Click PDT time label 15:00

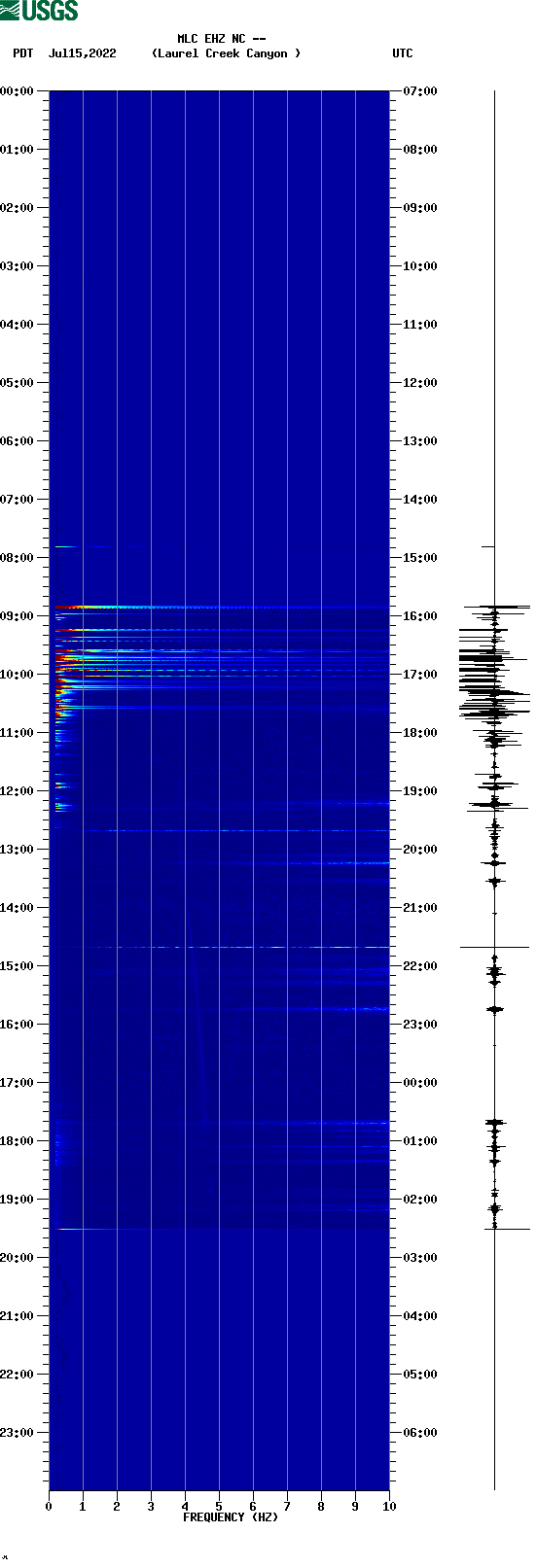pos(17,966)
